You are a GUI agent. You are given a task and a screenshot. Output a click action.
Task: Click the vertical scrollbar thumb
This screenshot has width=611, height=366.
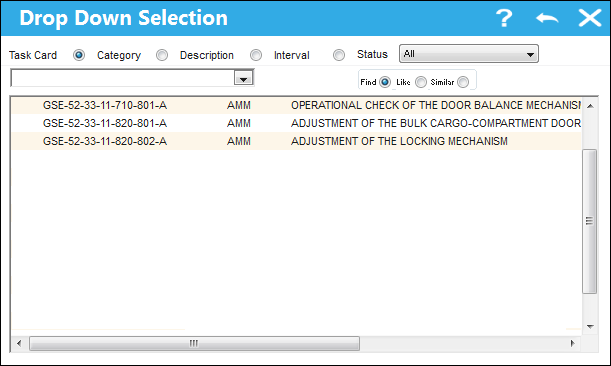tap(590, 221)
